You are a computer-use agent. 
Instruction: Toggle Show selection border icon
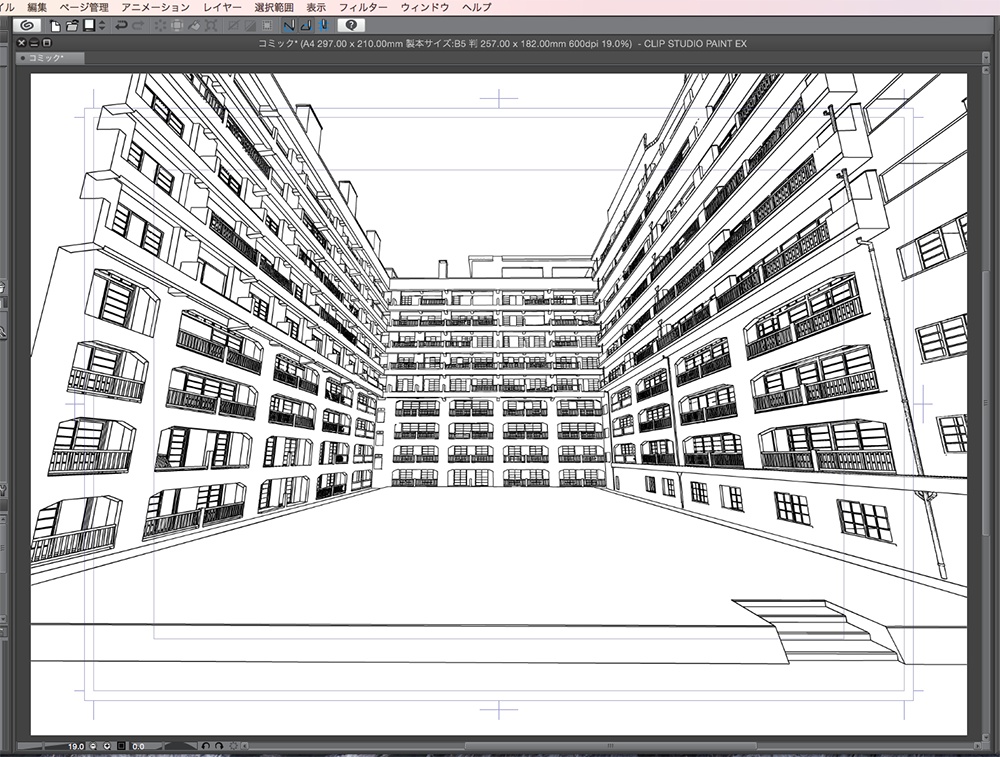[x=267, y=26]
